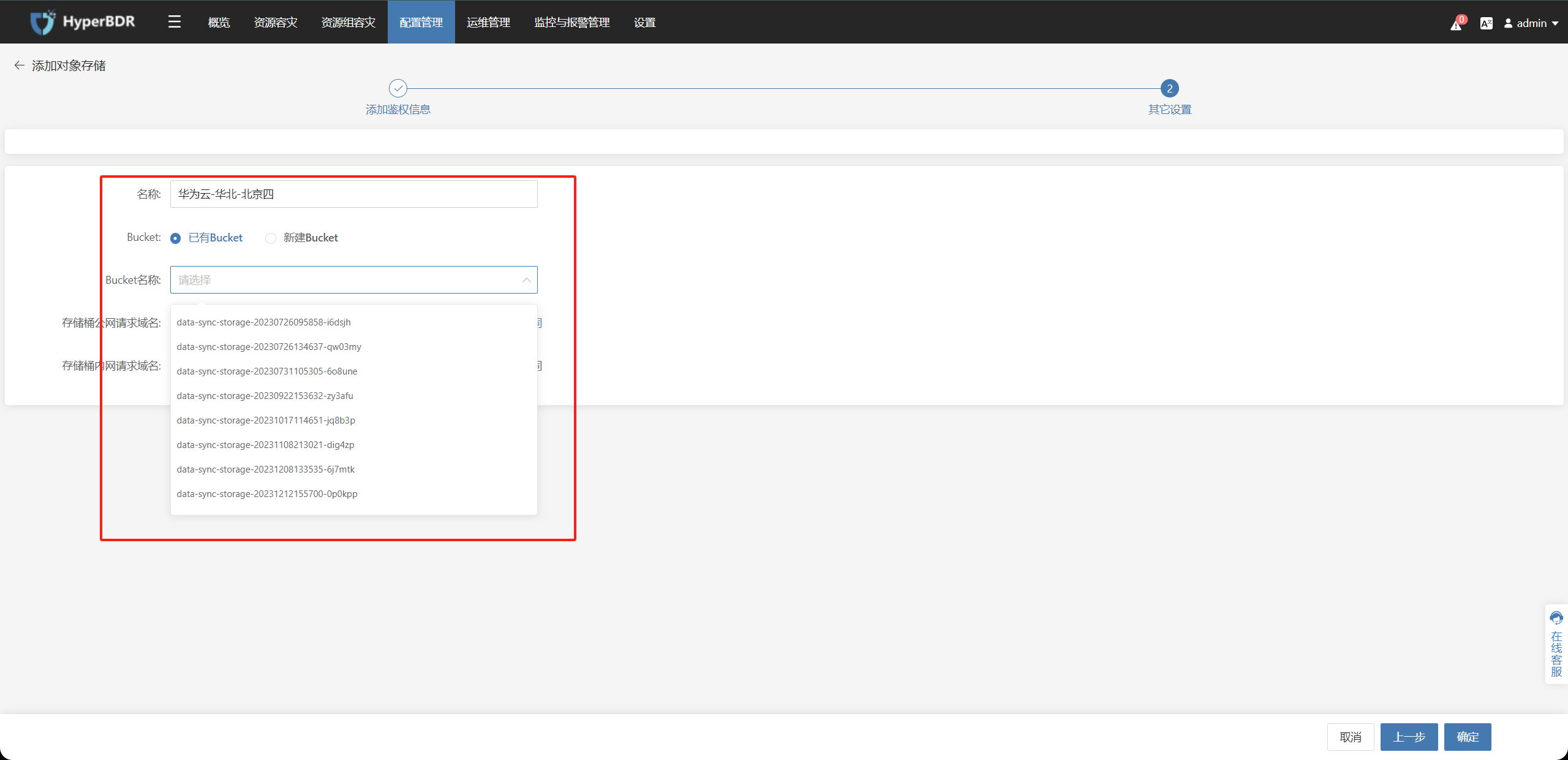1568x760 pixels.
Task: Click the 取消 button
Action: pos(1351,737)
